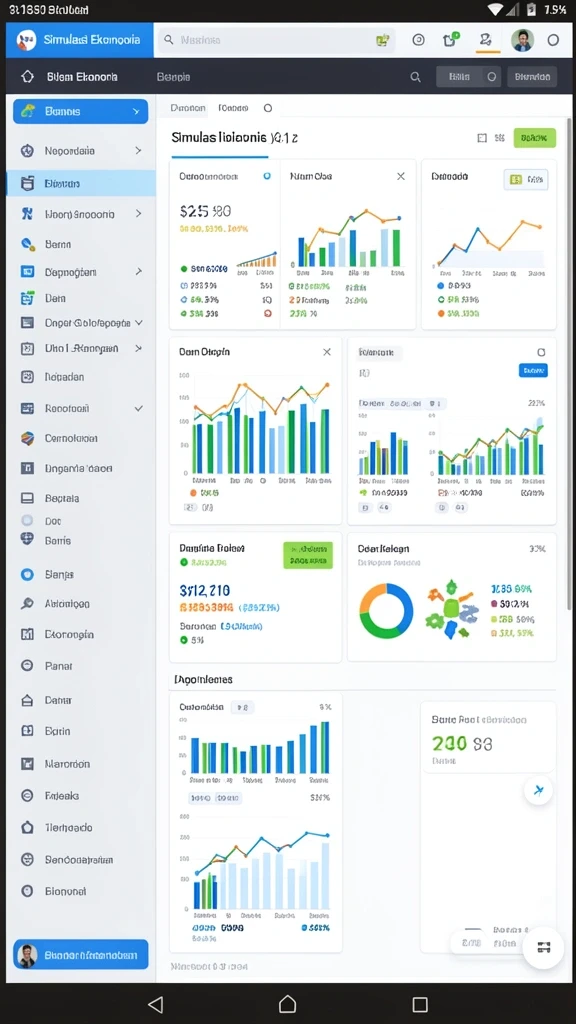Click the green button right of Simulas heading
The image size is (576, 1024).
[x=535, y=138]
